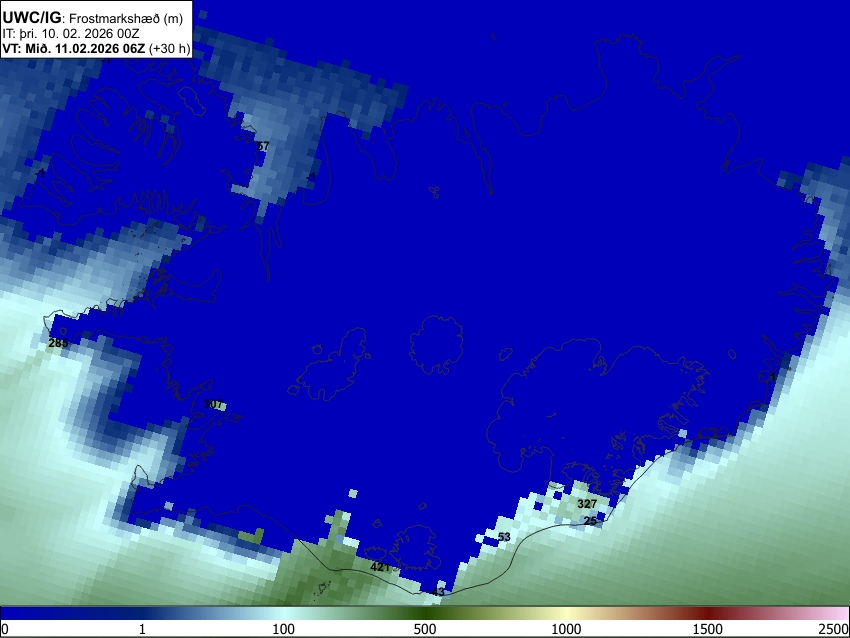The image size is (850, 638).
Task: Click the color scale label '1500'
Action: point(708,629)
